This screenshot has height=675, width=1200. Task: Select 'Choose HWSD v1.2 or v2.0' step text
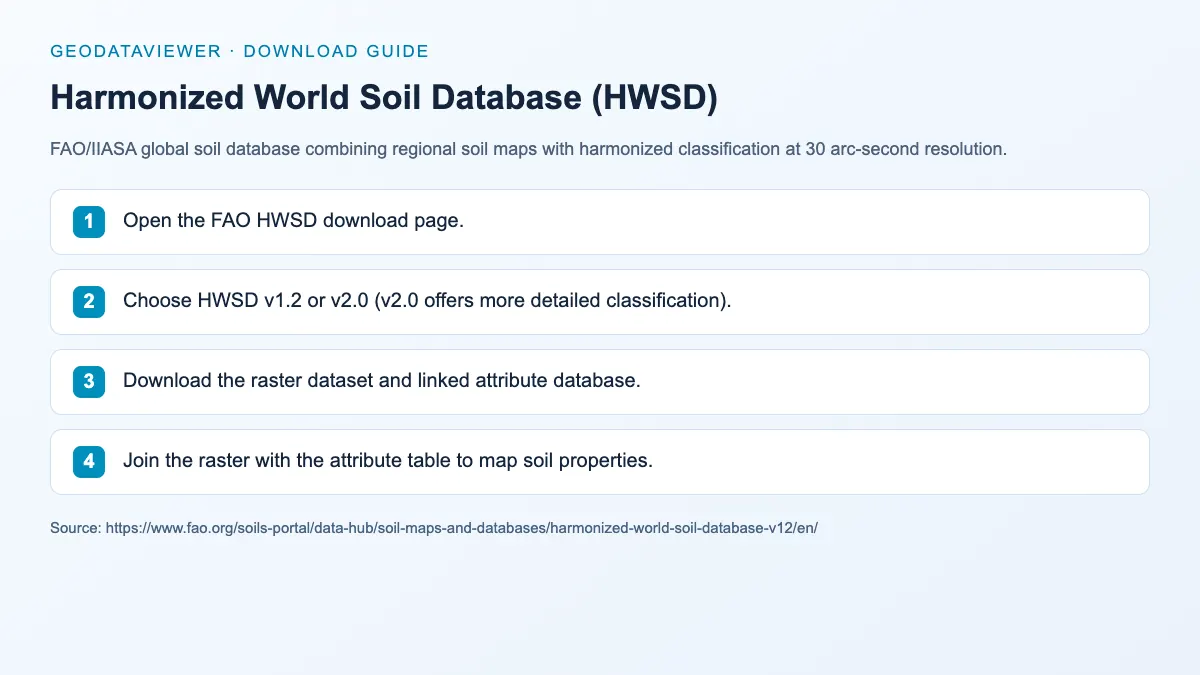(427, 301)
